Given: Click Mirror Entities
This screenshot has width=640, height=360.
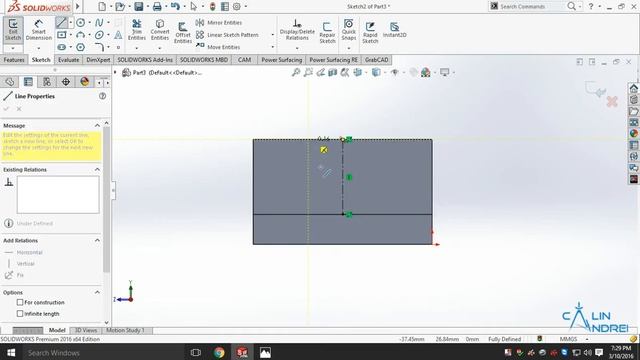Looking at the screenshot, I should pos(219,23).
